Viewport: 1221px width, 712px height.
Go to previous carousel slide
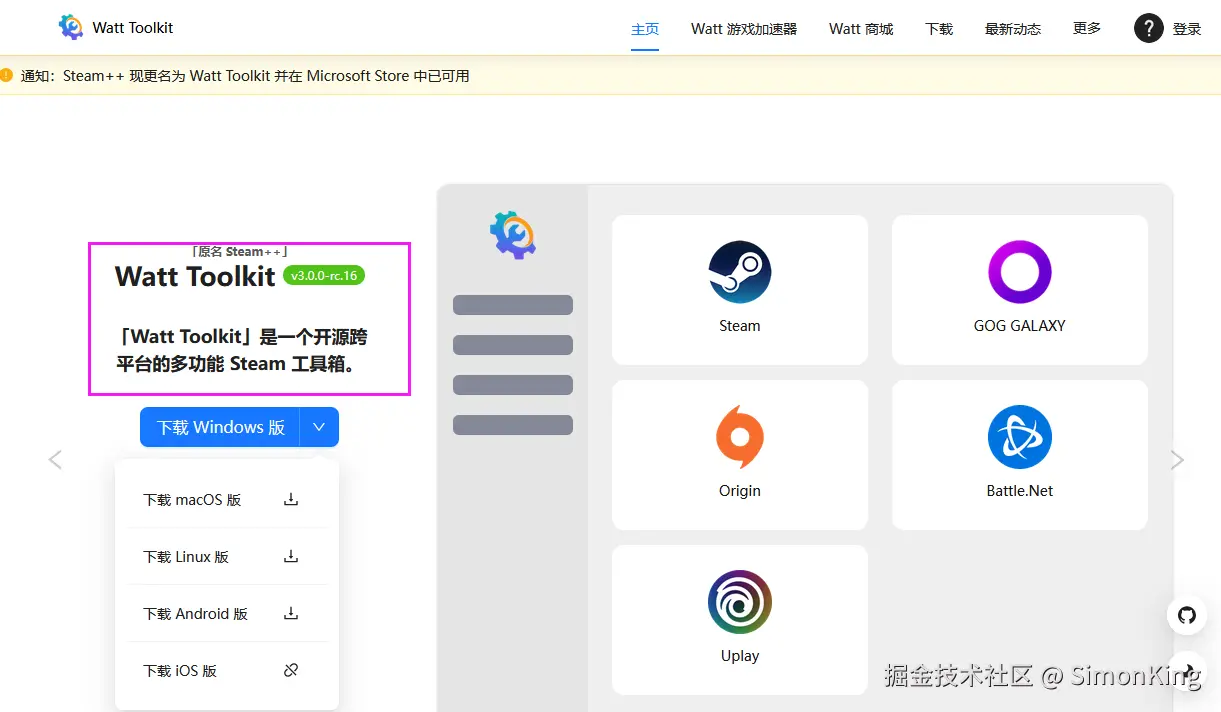pos(55,460)
